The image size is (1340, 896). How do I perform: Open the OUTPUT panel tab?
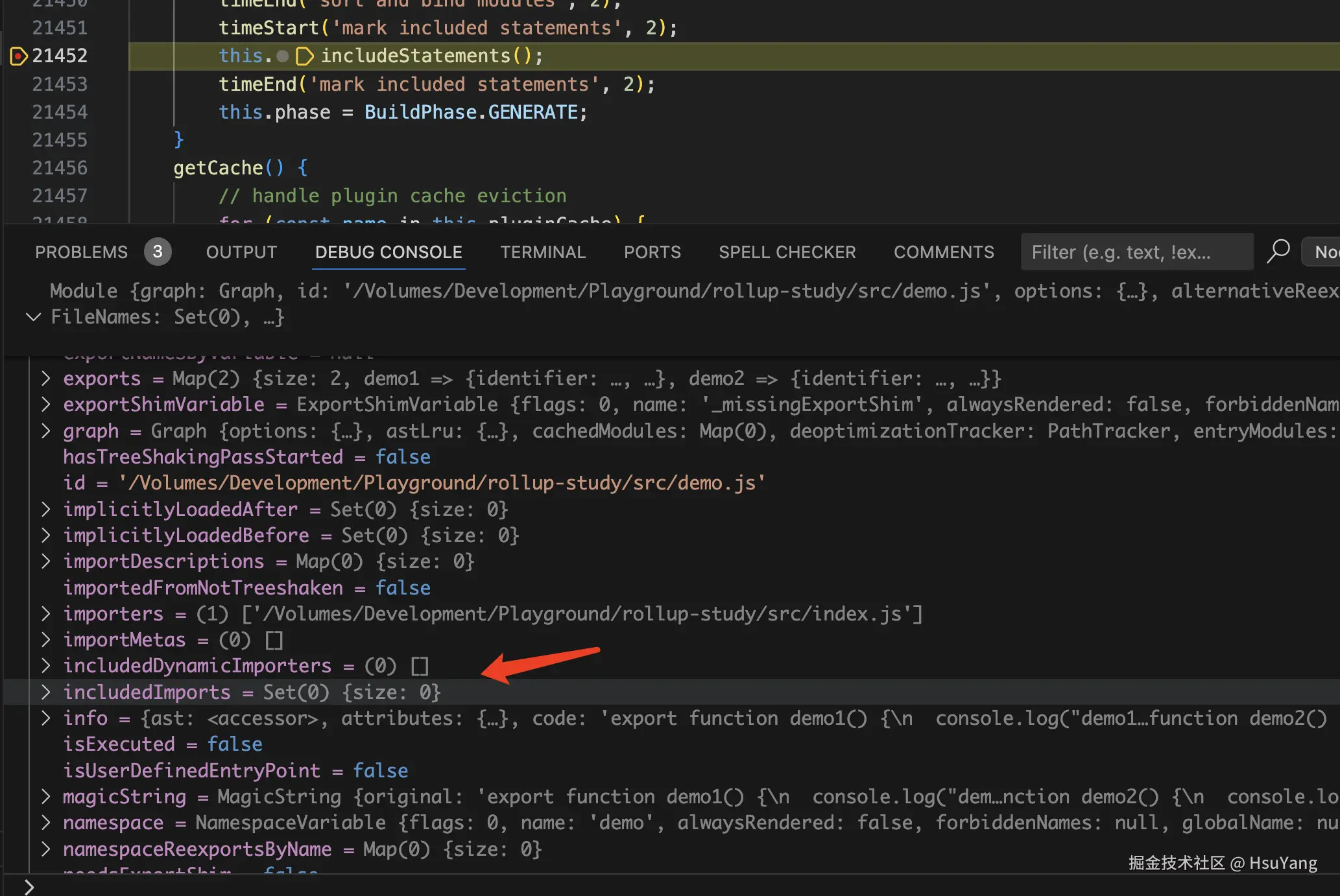click(241, 252)
